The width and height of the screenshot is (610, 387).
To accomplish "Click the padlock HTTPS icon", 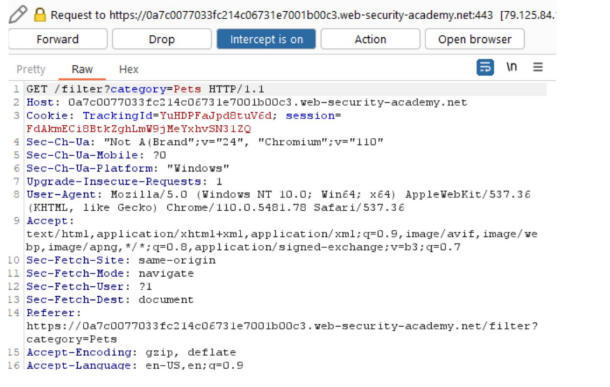I will (40, 15).
